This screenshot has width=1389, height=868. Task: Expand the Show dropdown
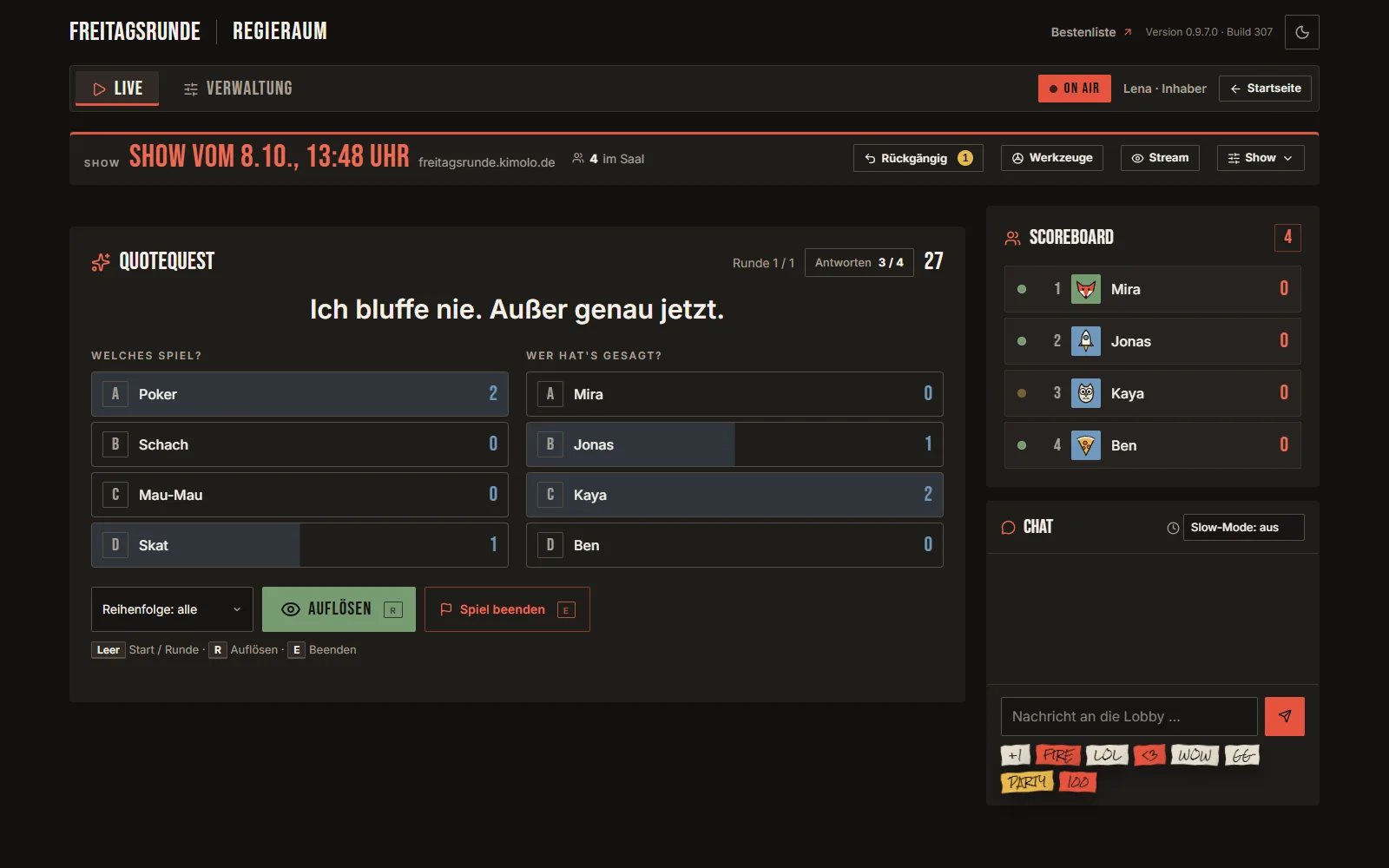coord(1260,158)
